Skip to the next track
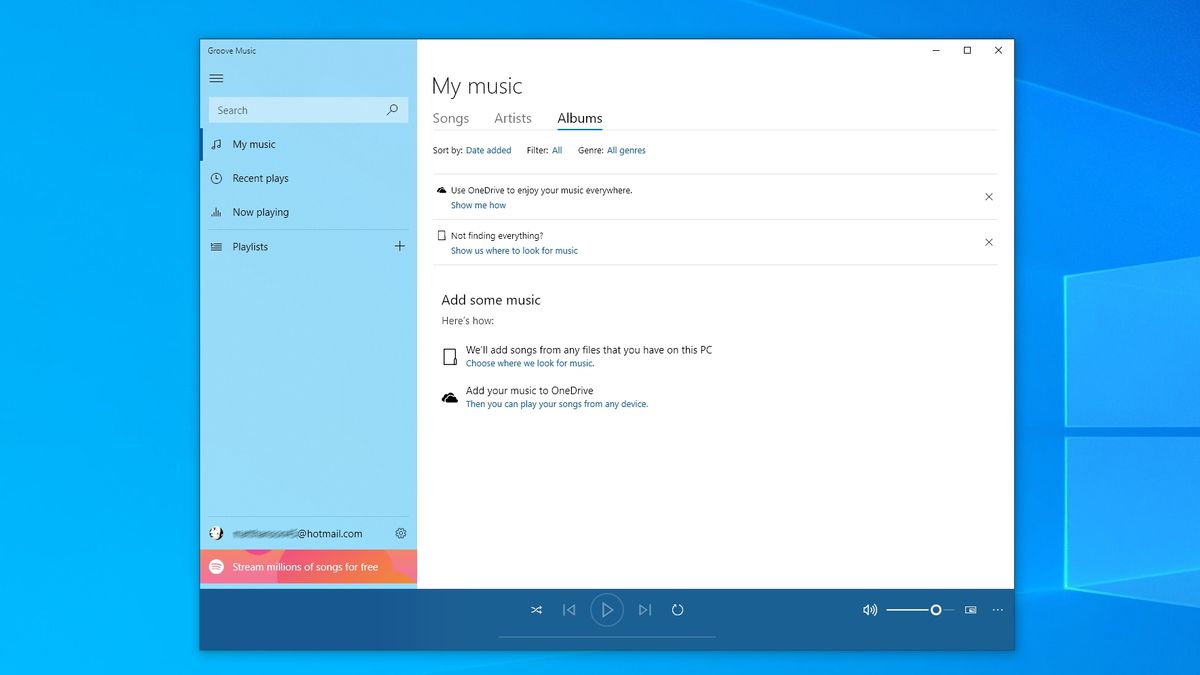 (x=645, y=609)
